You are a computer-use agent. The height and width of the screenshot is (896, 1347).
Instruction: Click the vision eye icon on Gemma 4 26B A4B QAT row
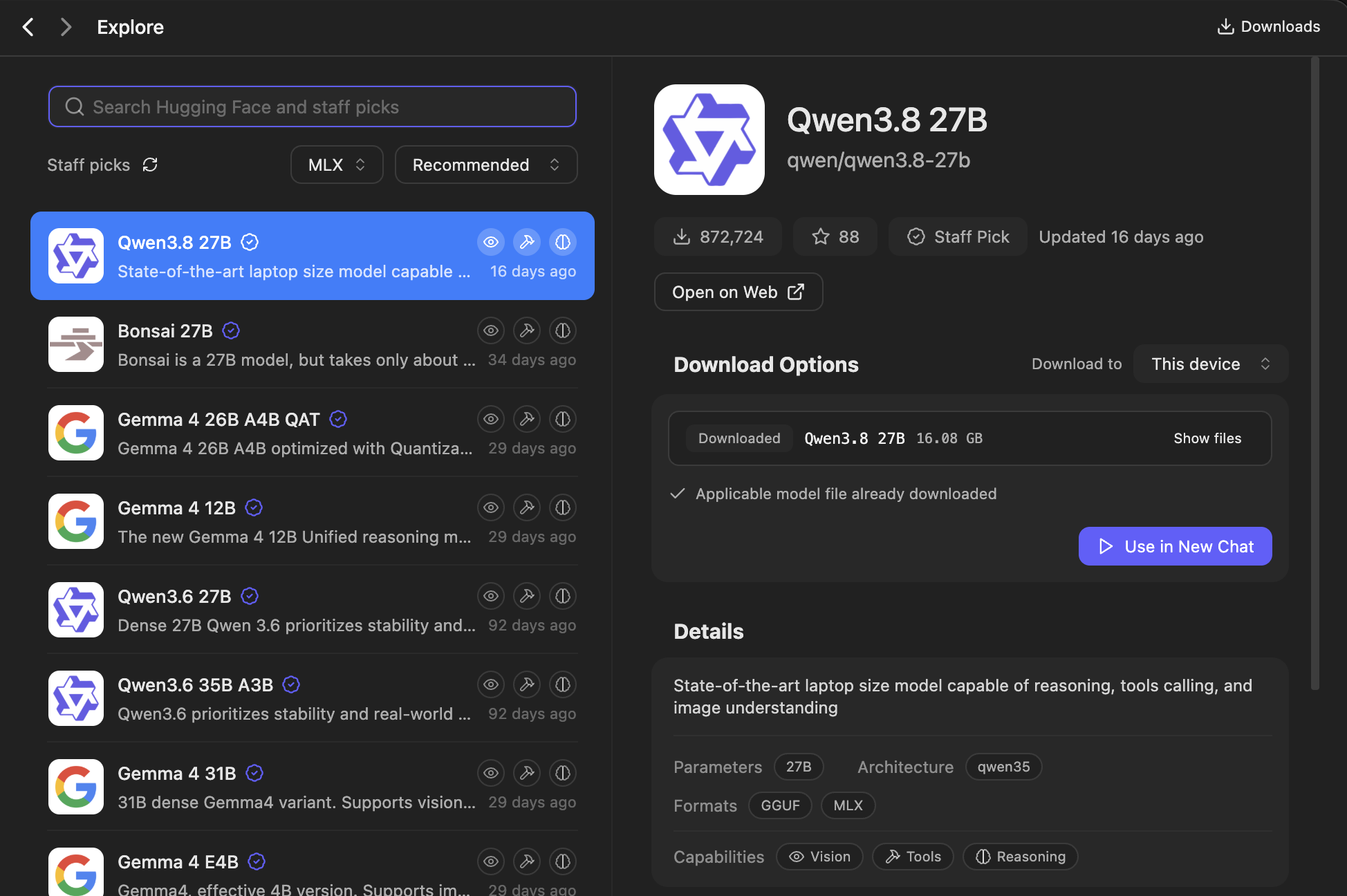pyautogui.click(x=491, y=419)
